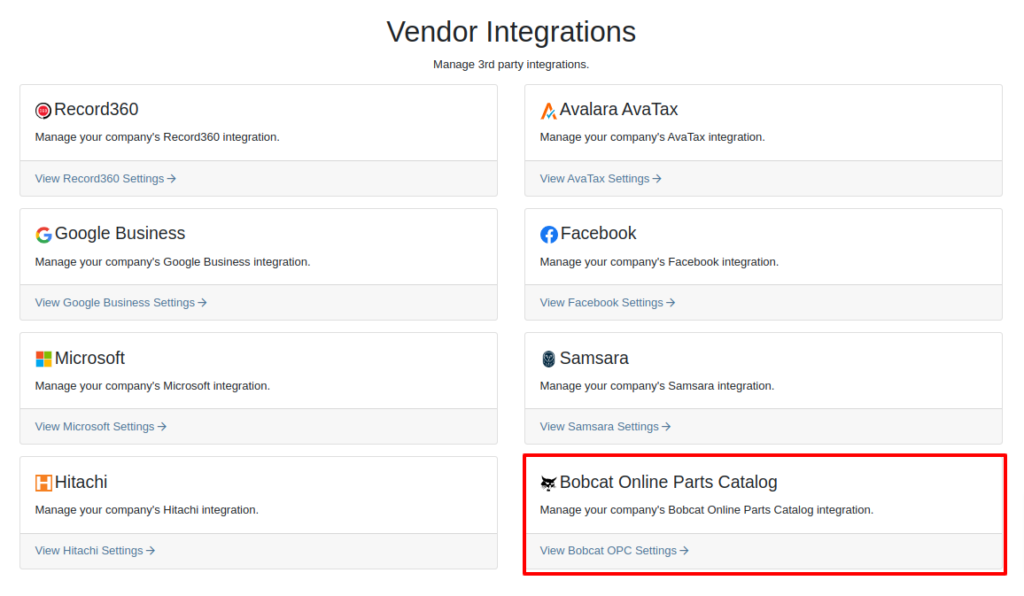Click the Bobcat Online Parts Catalog heading
1024x596 pixels.
pos(668,482)
